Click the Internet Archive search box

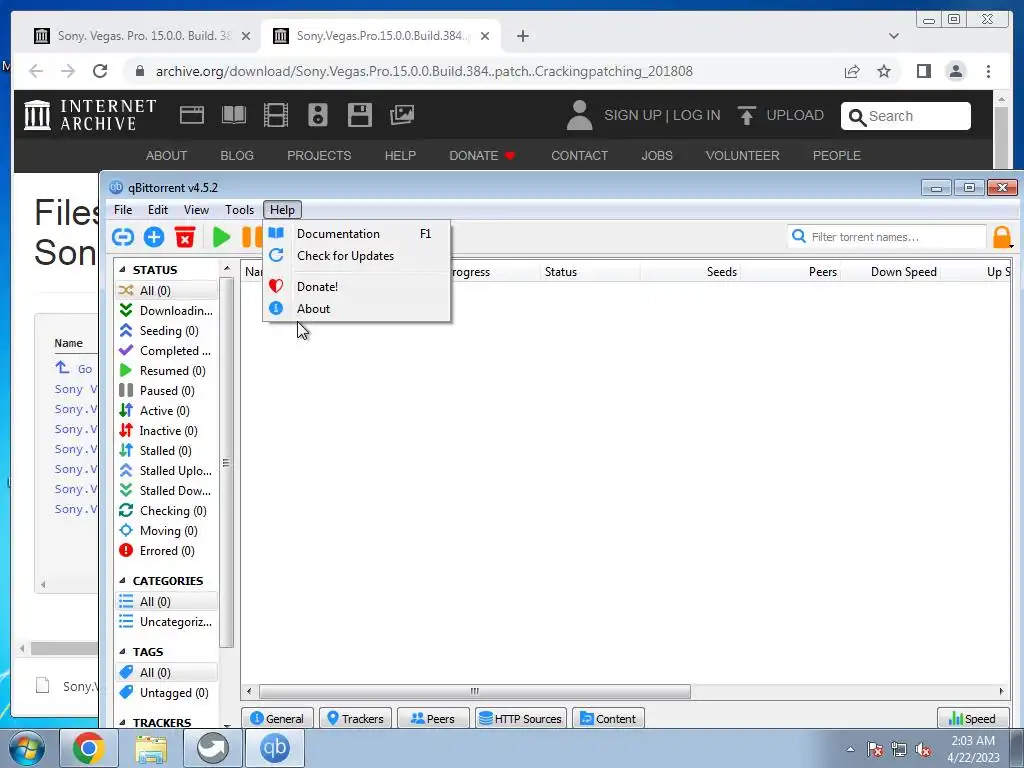point(906,116)
